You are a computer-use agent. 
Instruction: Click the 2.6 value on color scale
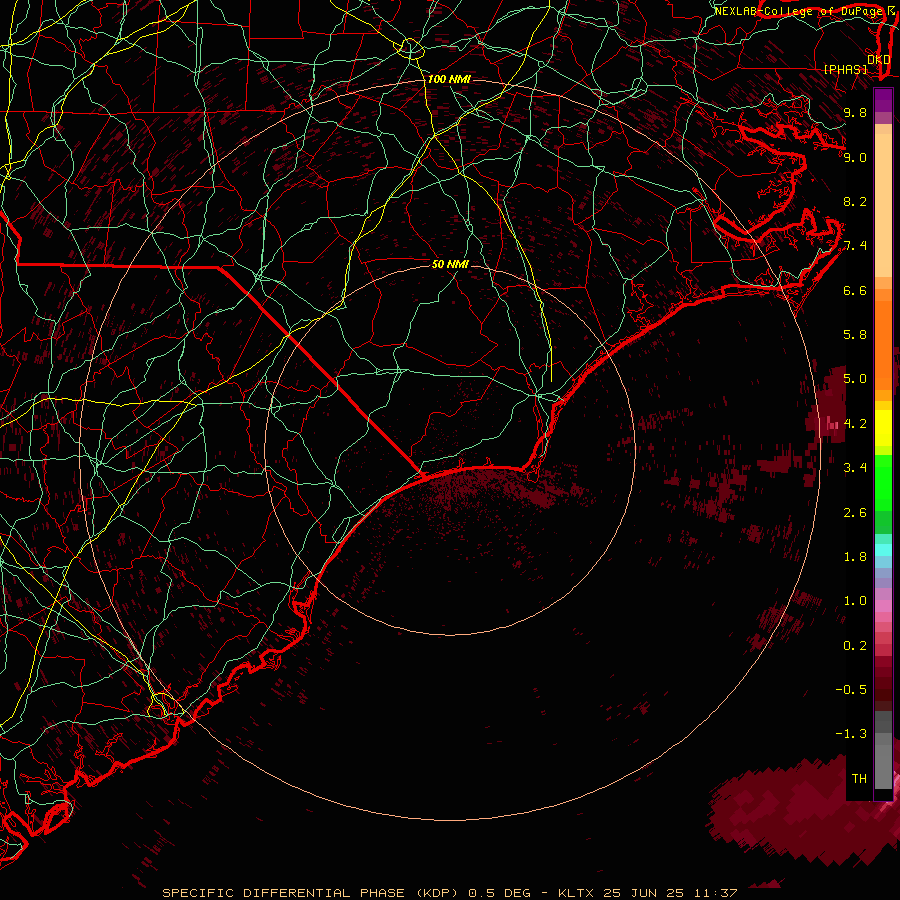(855, 513)
